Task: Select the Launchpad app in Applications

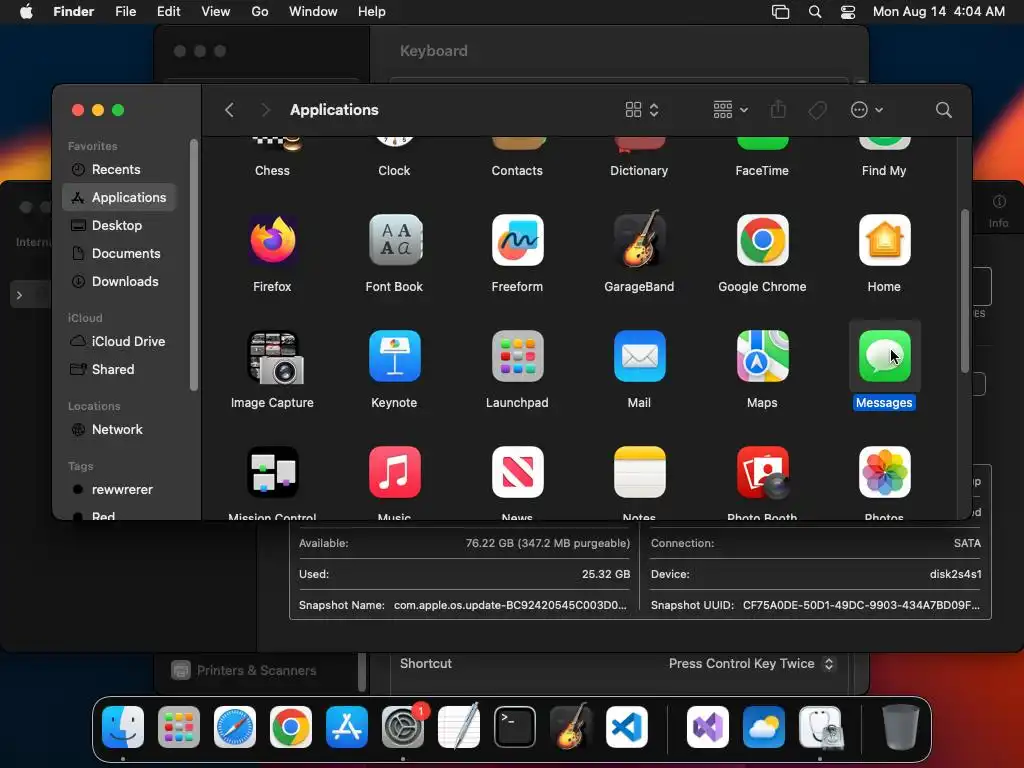Action: pyautogui.click(x=517, y=356)
